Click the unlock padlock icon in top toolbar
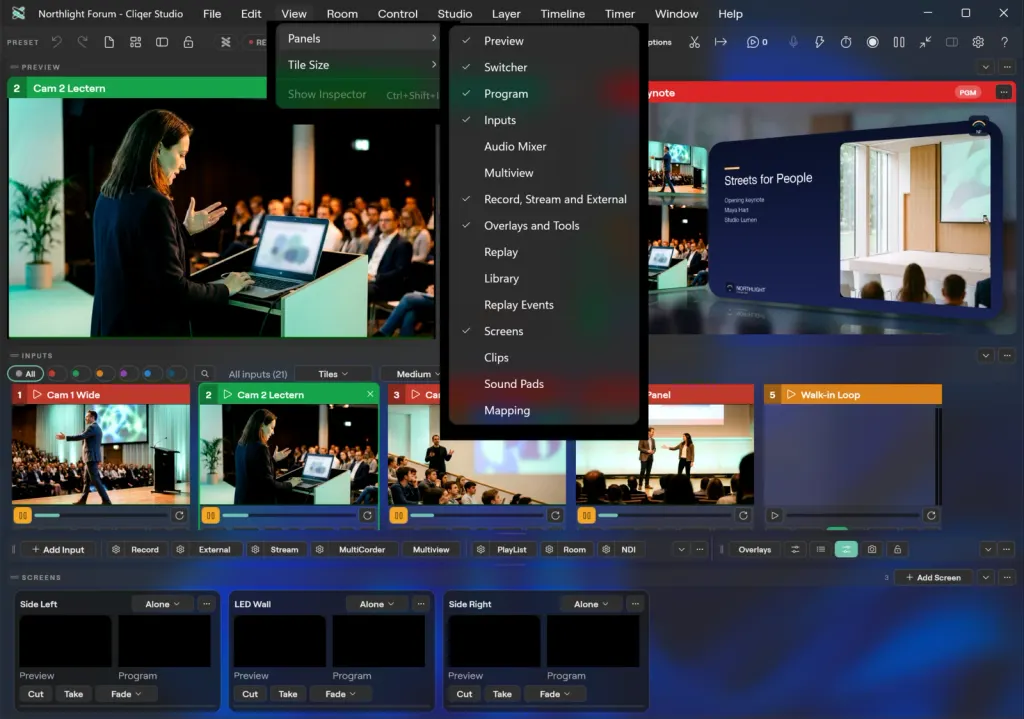This screenshot has height=719, width=1024. pyautogui.click(x=188, y=42)
